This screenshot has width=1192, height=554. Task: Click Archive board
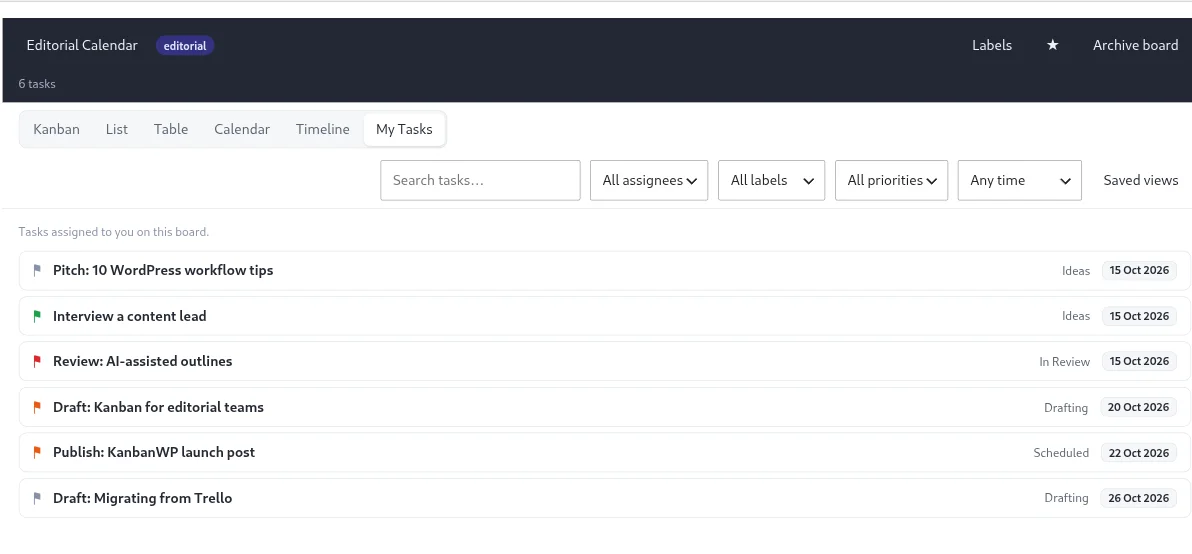pyautogui.click(x=1136, y=46)
